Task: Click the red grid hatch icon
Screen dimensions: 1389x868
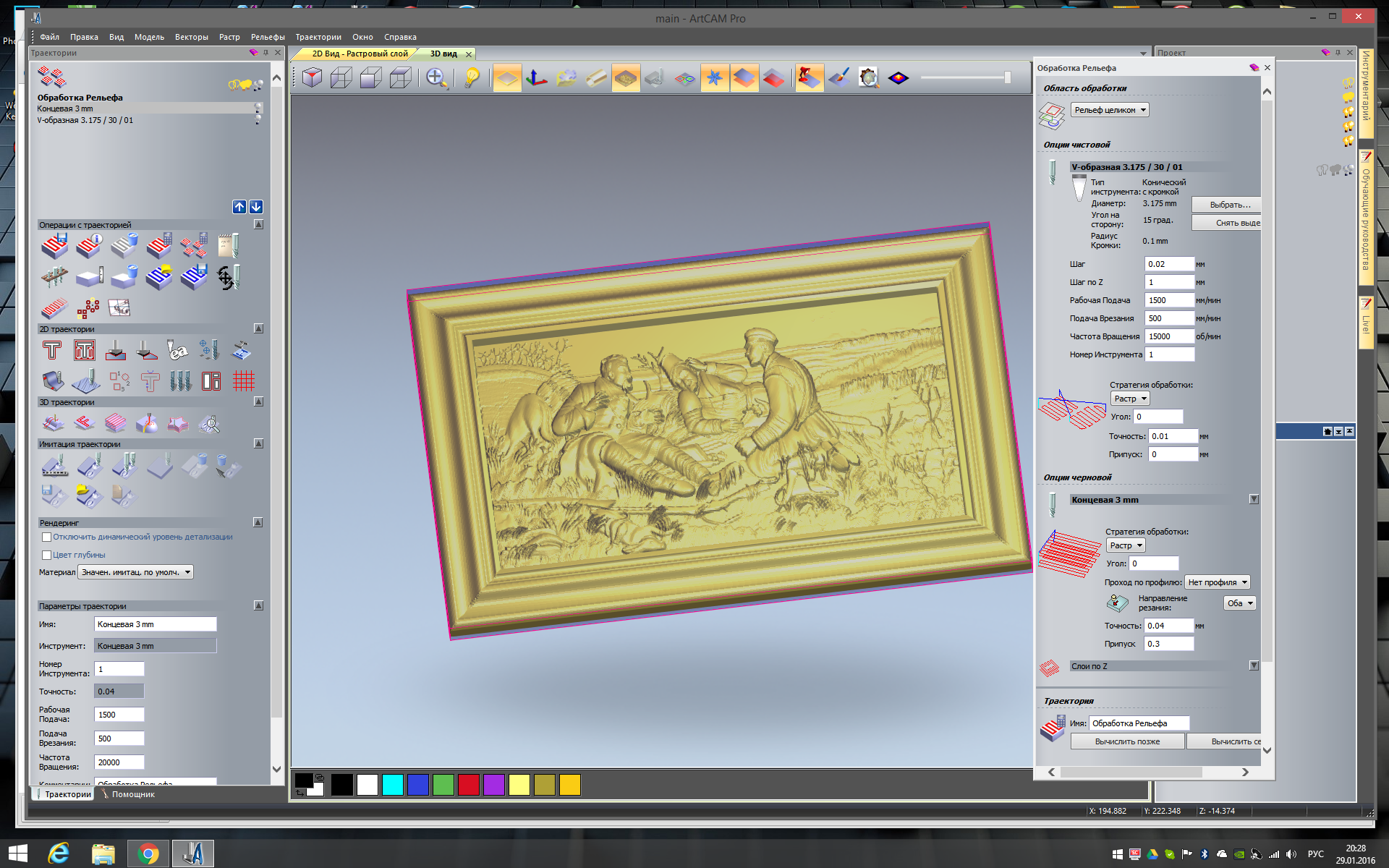Action: [244, 380]
